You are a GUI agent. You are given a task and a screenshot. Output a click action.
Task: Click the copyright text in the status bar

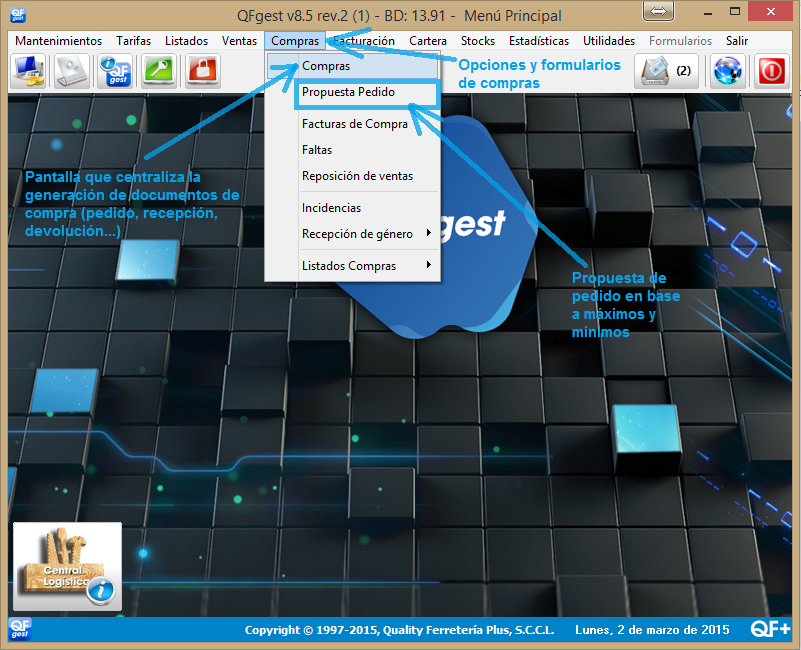(399, 630)
